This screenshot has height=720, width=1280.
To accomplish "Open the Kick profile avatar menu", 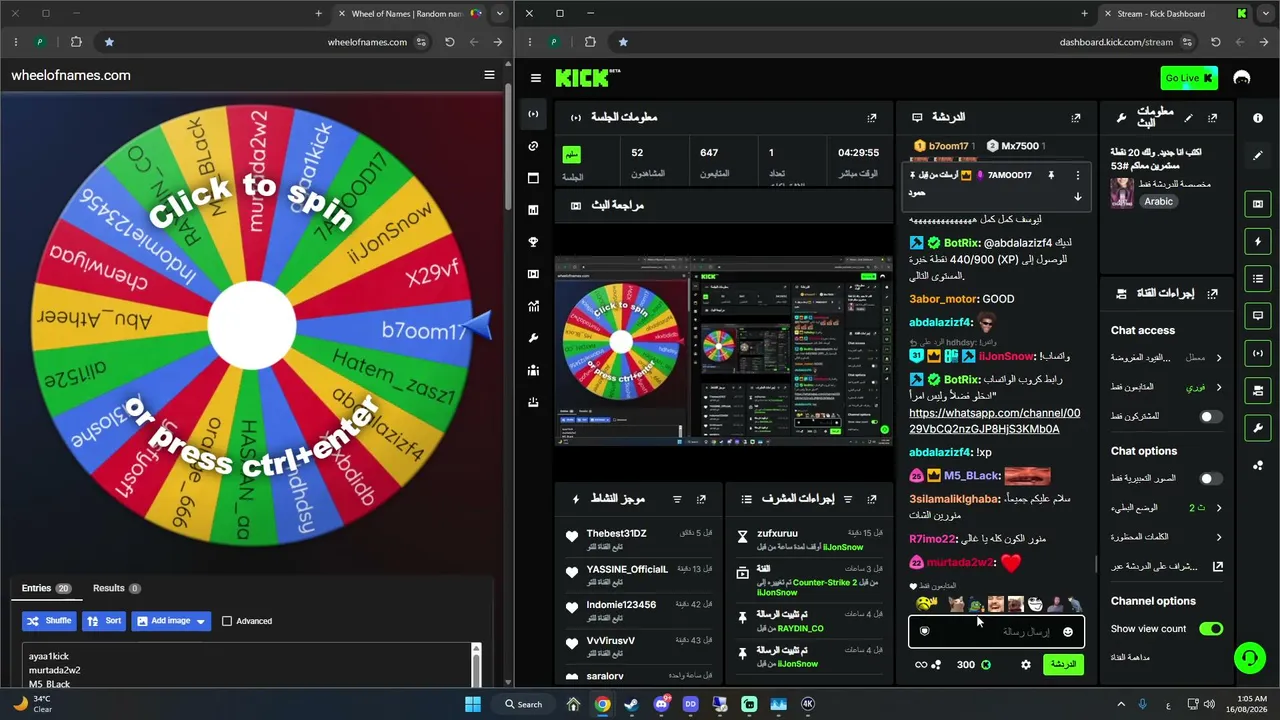I will pyautogui.click(x=1242, y=78).
